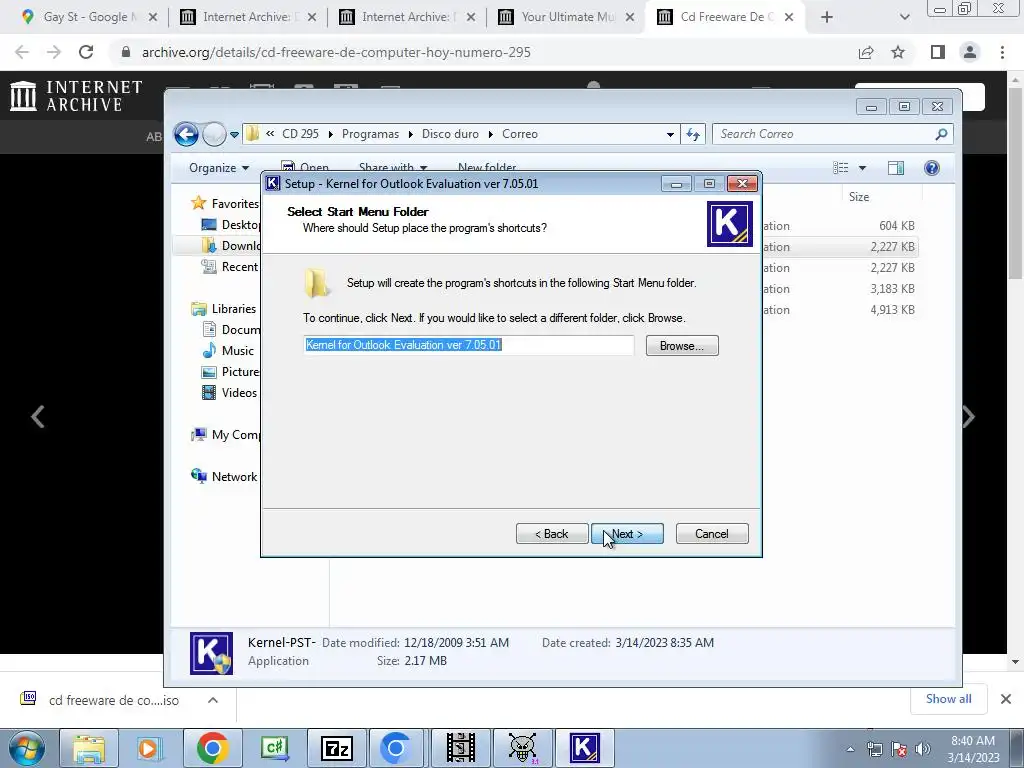The image size is (1024, 768).
Task: Click the Explorer refresh button
Action: click(x=693, y=135)
